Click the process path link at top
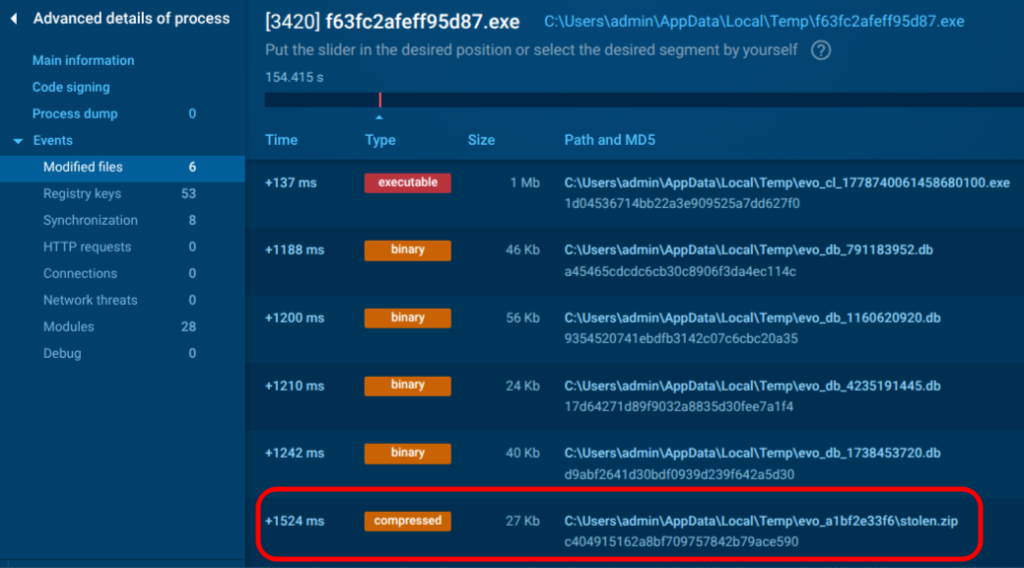Viewport: 1024px width, 568px height. [x=754, y=22]
